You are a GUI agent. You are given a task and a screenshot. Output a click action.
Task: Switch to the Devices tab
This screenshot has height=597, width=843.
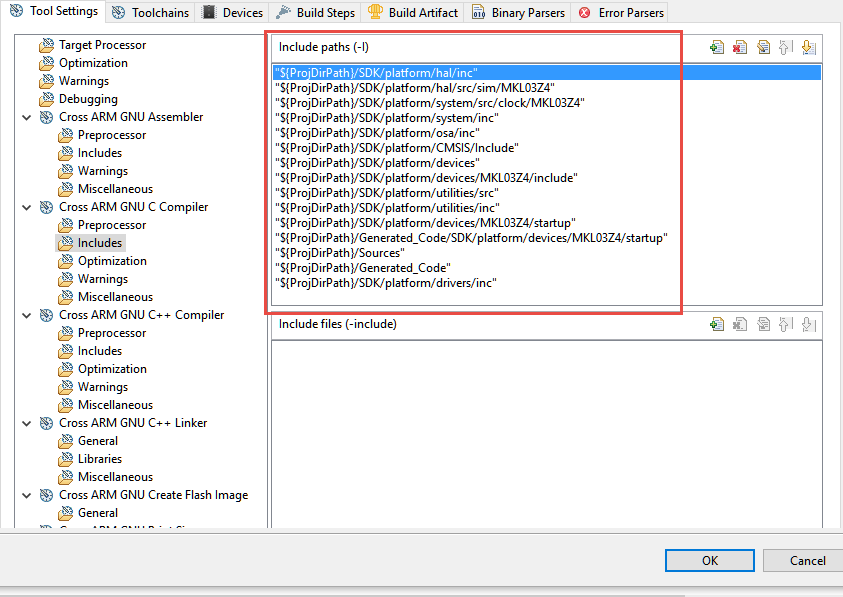[x=232, y=12]
